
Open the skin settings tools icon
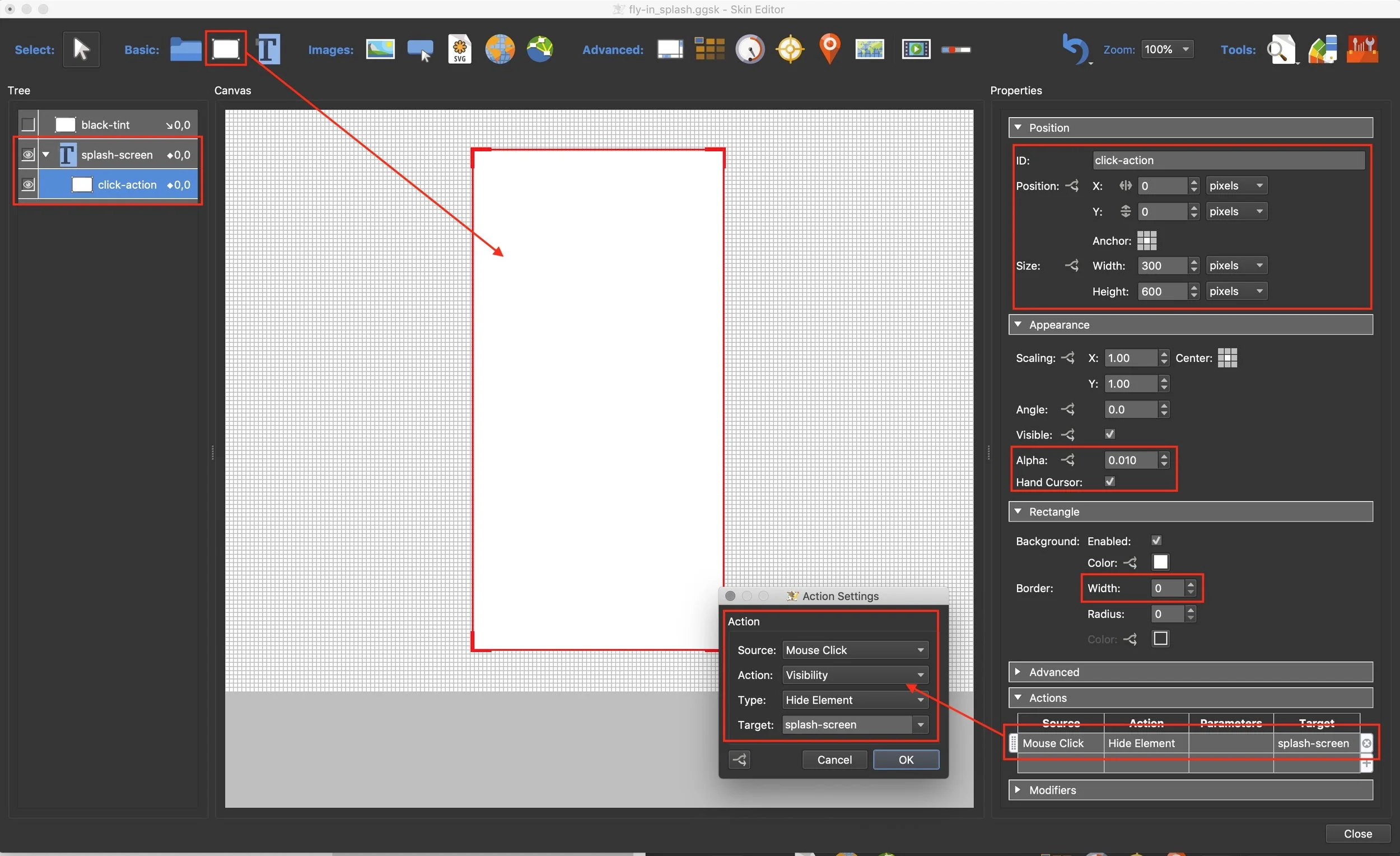tap(1362, 49)
